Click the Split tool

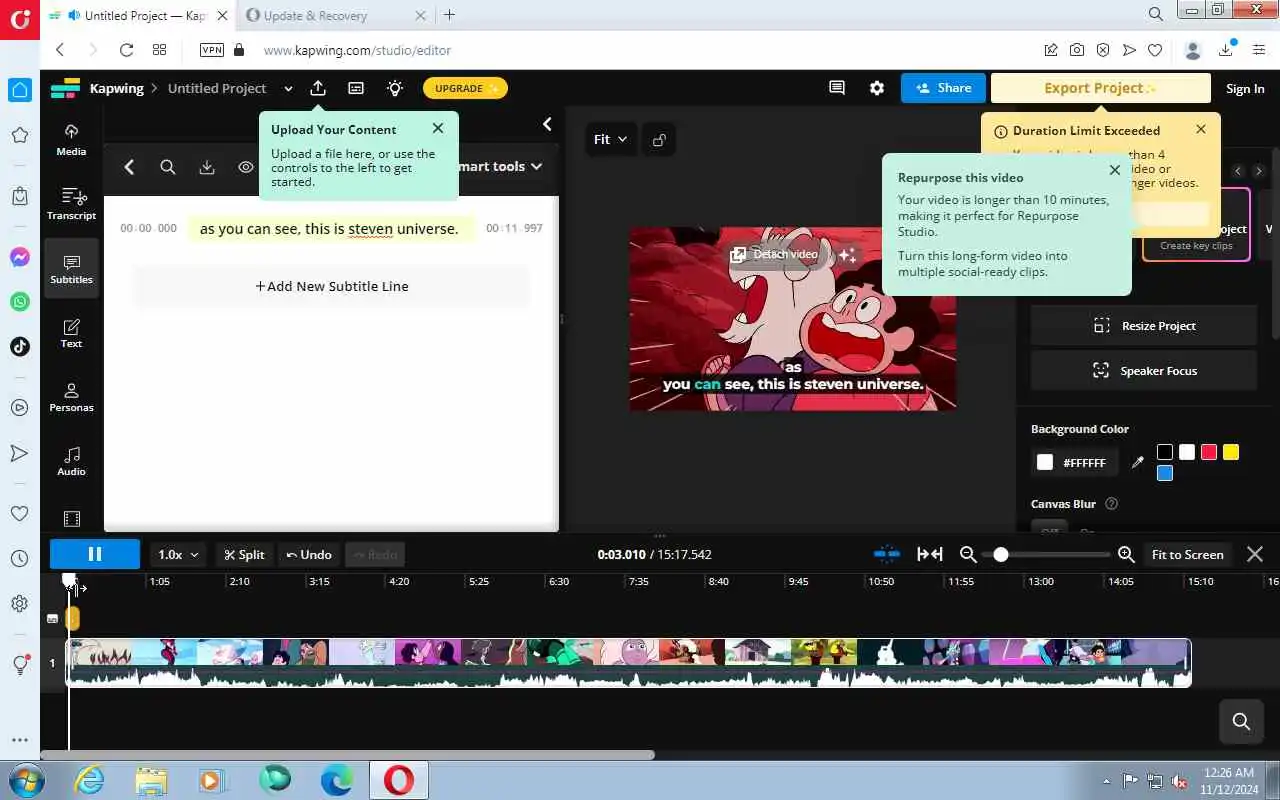[244, 554]
